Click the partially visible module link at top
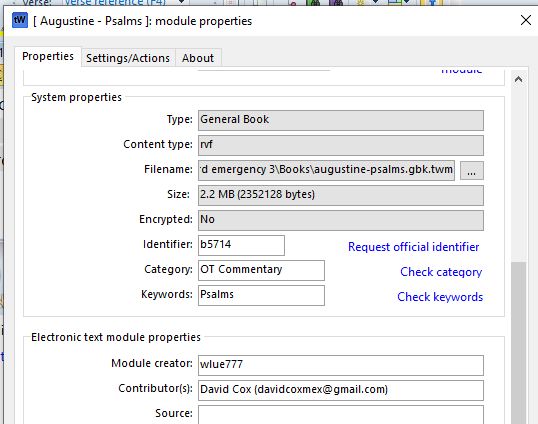Viewport: 538px width, 424px height. coord(461,70)
